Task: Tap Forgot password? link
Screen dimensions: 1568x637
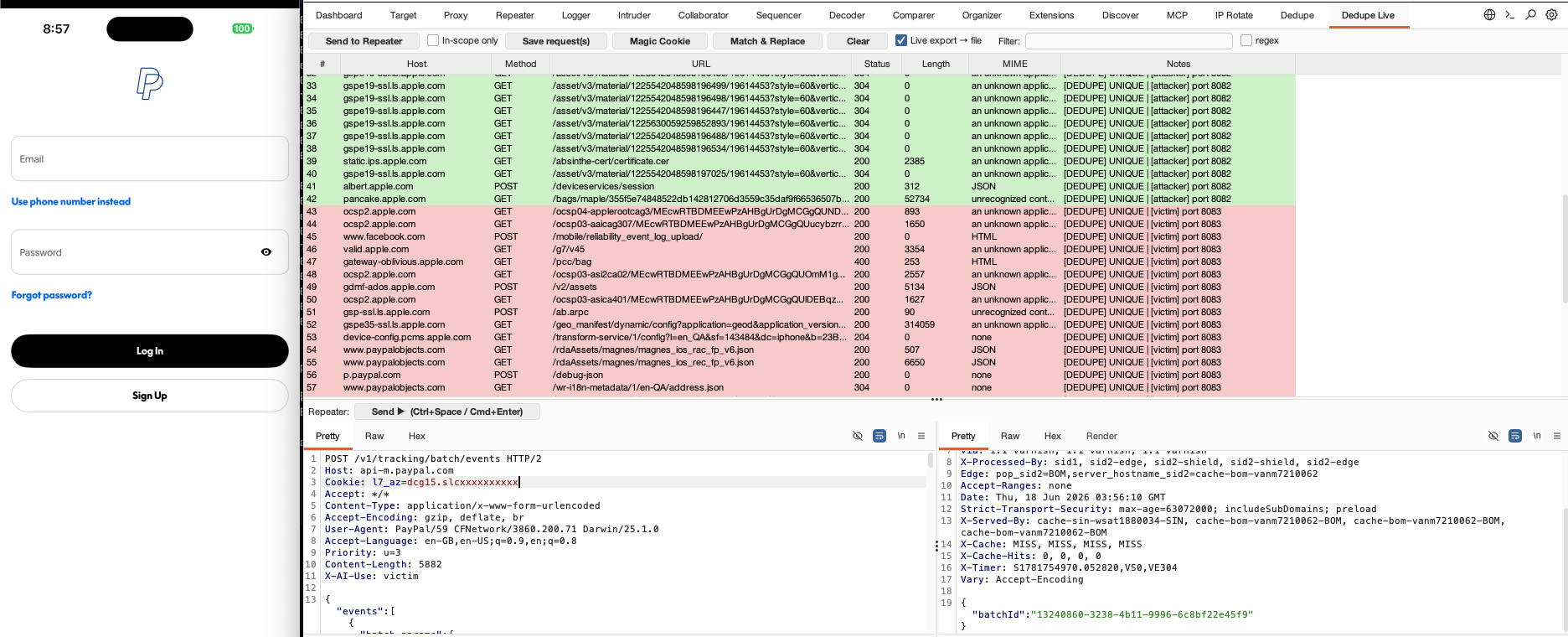Action: (x=52, y=295)
